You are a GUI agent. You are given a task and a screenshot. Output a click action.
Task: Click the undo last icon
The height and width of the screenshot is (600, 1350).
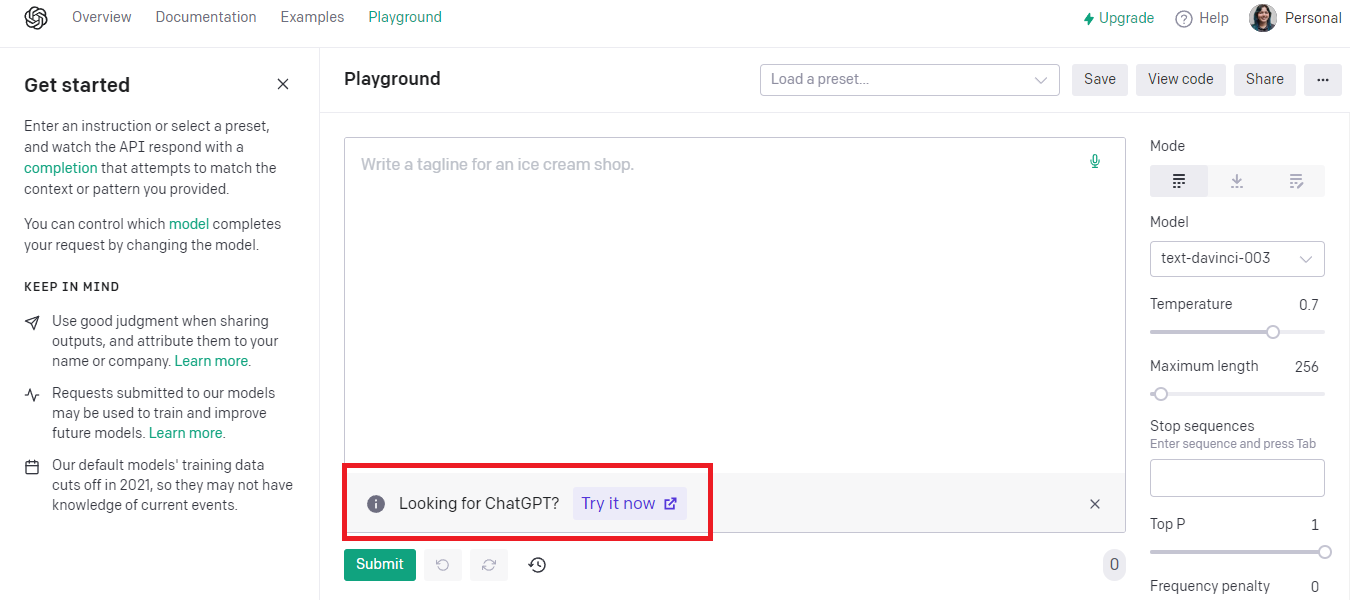click(442, 565)
